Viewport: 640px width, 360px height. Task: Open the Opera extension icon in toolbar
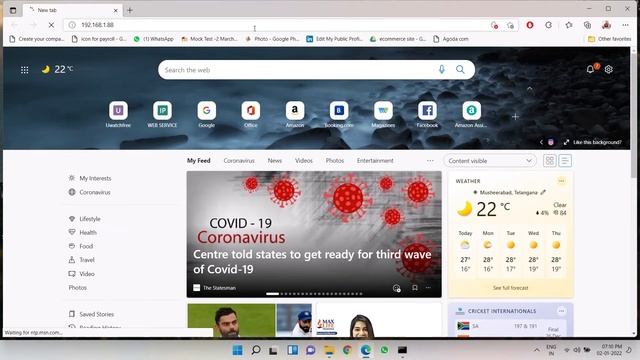point(530,25)
